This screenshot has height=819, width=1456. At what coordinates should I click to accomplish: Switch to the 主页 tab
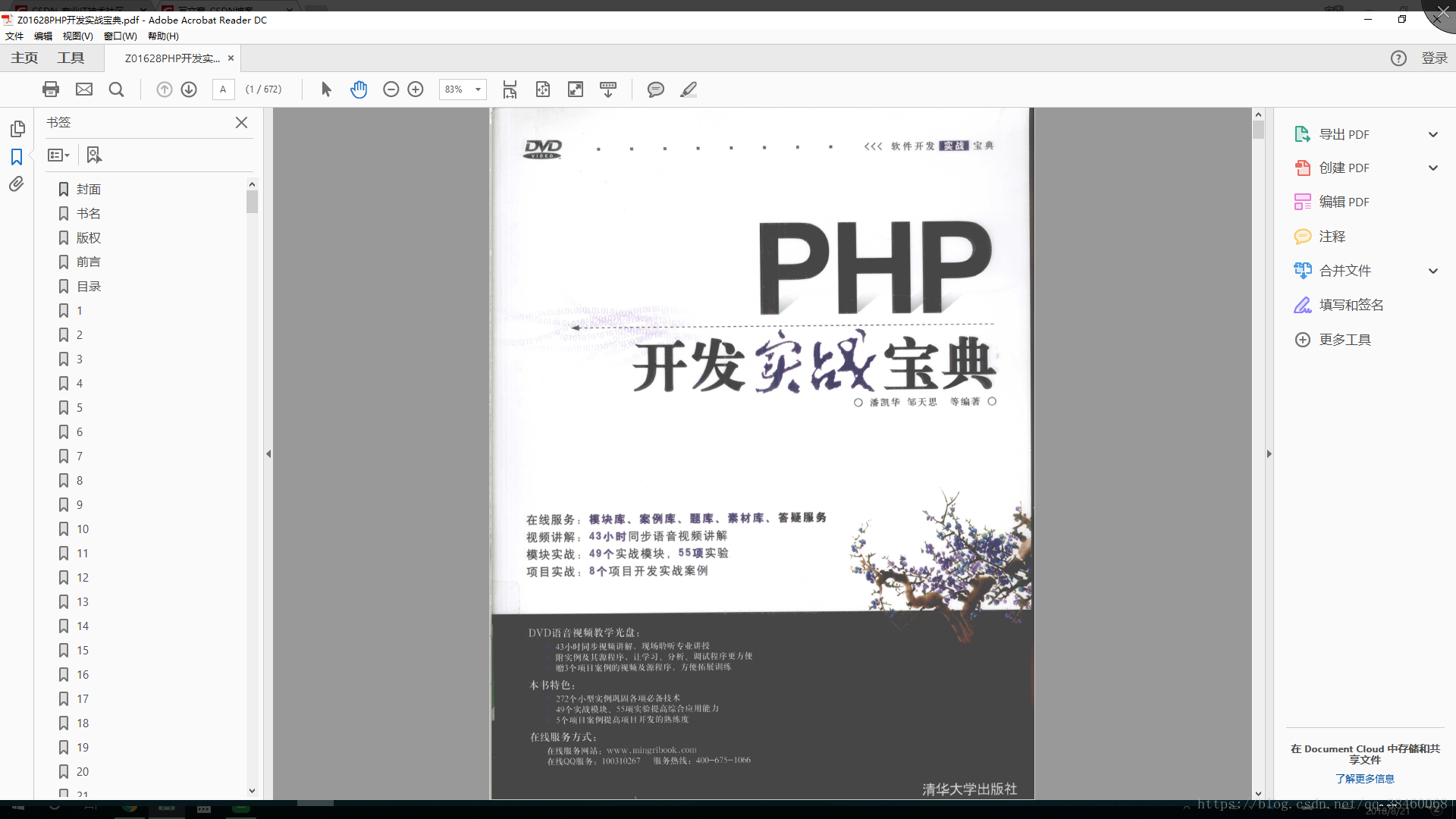(x=24, y=58)
